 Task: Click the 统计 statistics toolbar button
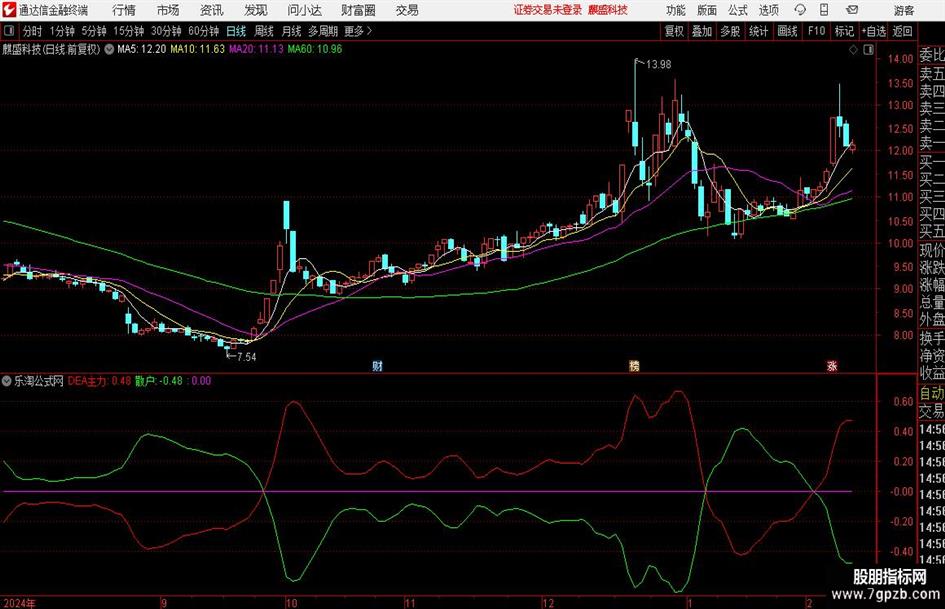pos(759,31)
